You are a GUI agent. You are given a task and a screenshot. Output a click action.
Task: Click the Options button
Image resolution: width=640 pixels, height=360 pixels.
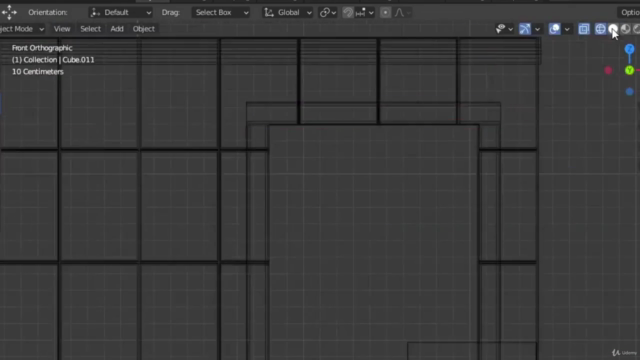pyautogui.click(x=630, y=13)
